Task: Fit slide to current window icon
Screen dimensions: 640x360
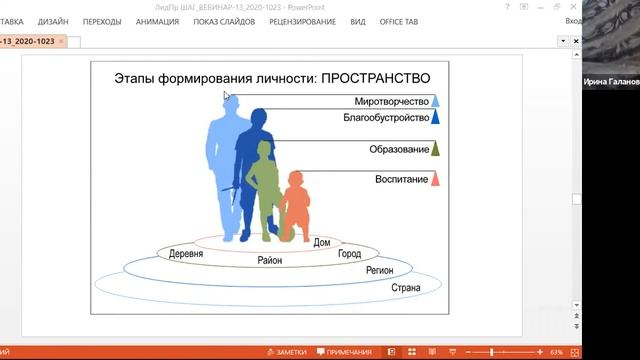Action: pyautogui.click(x=575, y=352)
